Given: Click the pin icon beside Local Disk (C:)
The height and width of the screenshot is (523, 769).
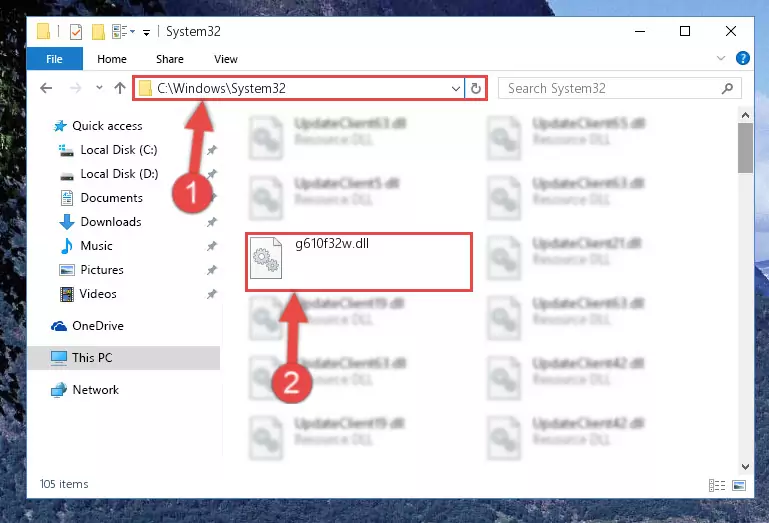Looking at the screenshot, I should click(212, 150).
